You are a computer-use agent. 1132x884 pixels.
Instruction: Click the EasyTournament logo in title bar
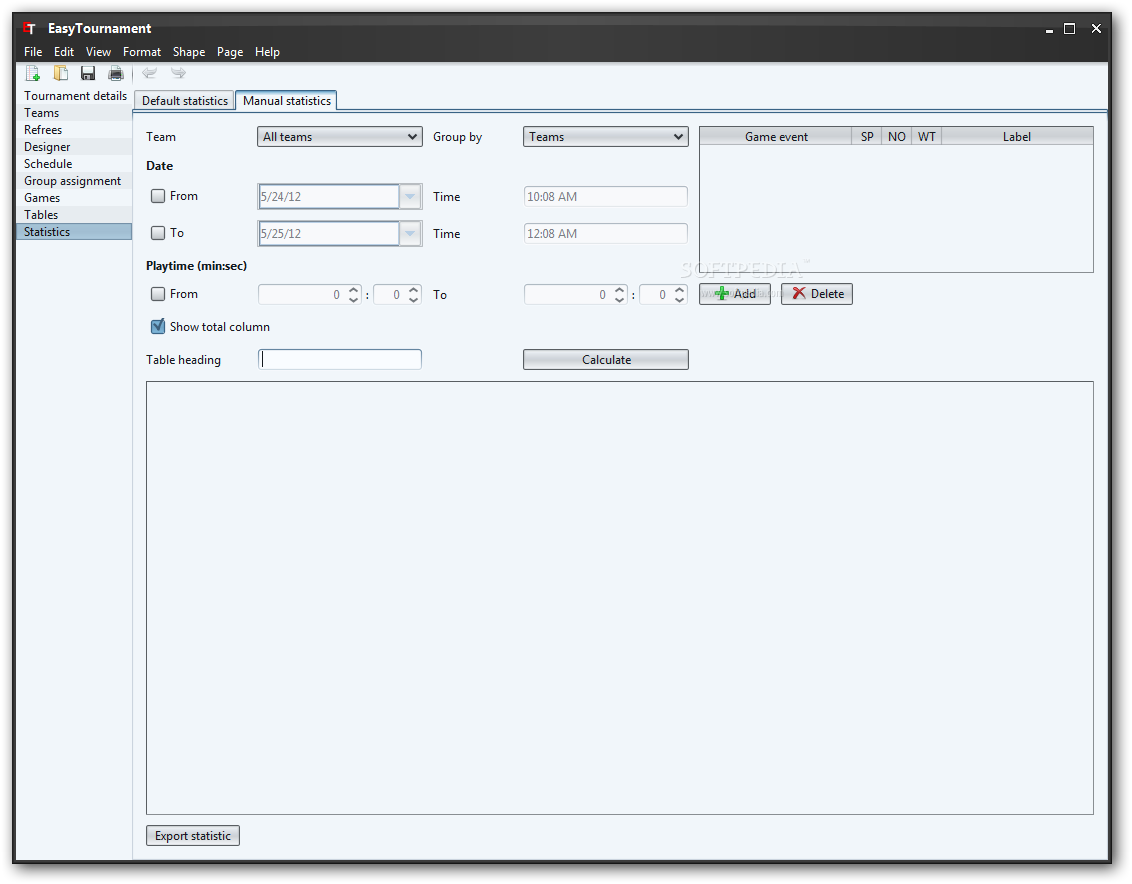coord(29,28)
